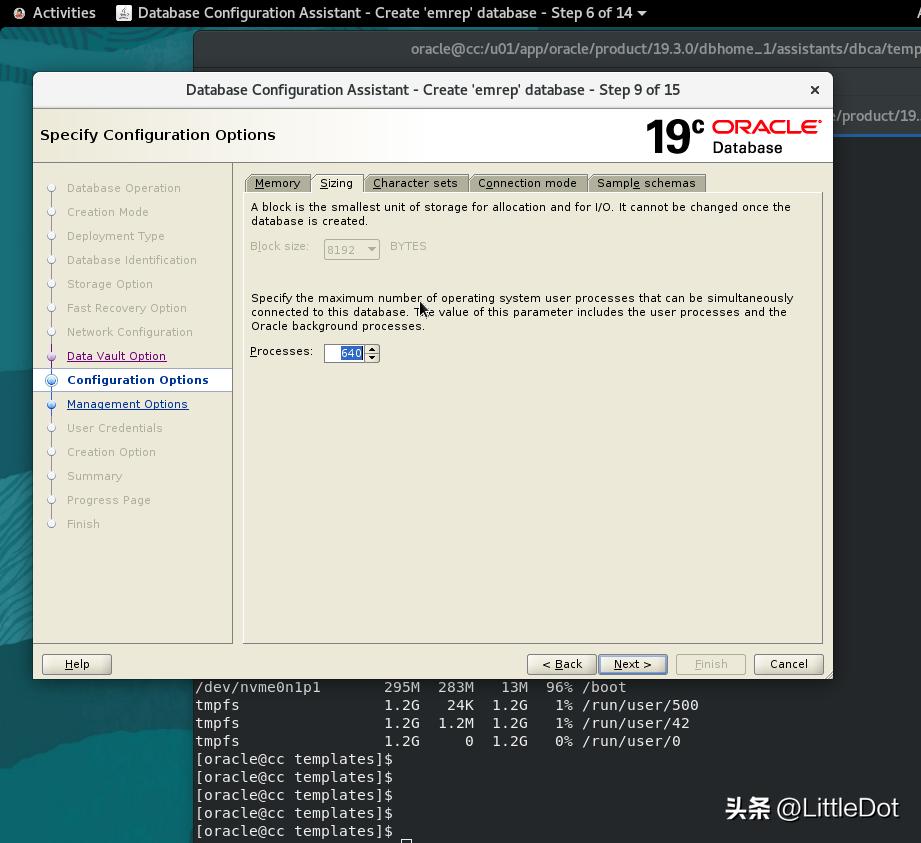Click the /dev/nvme0n1p1 line in terminal
The width and height of the screenshot is (921, 843).
pyautogui.click(x=411, y=687)
